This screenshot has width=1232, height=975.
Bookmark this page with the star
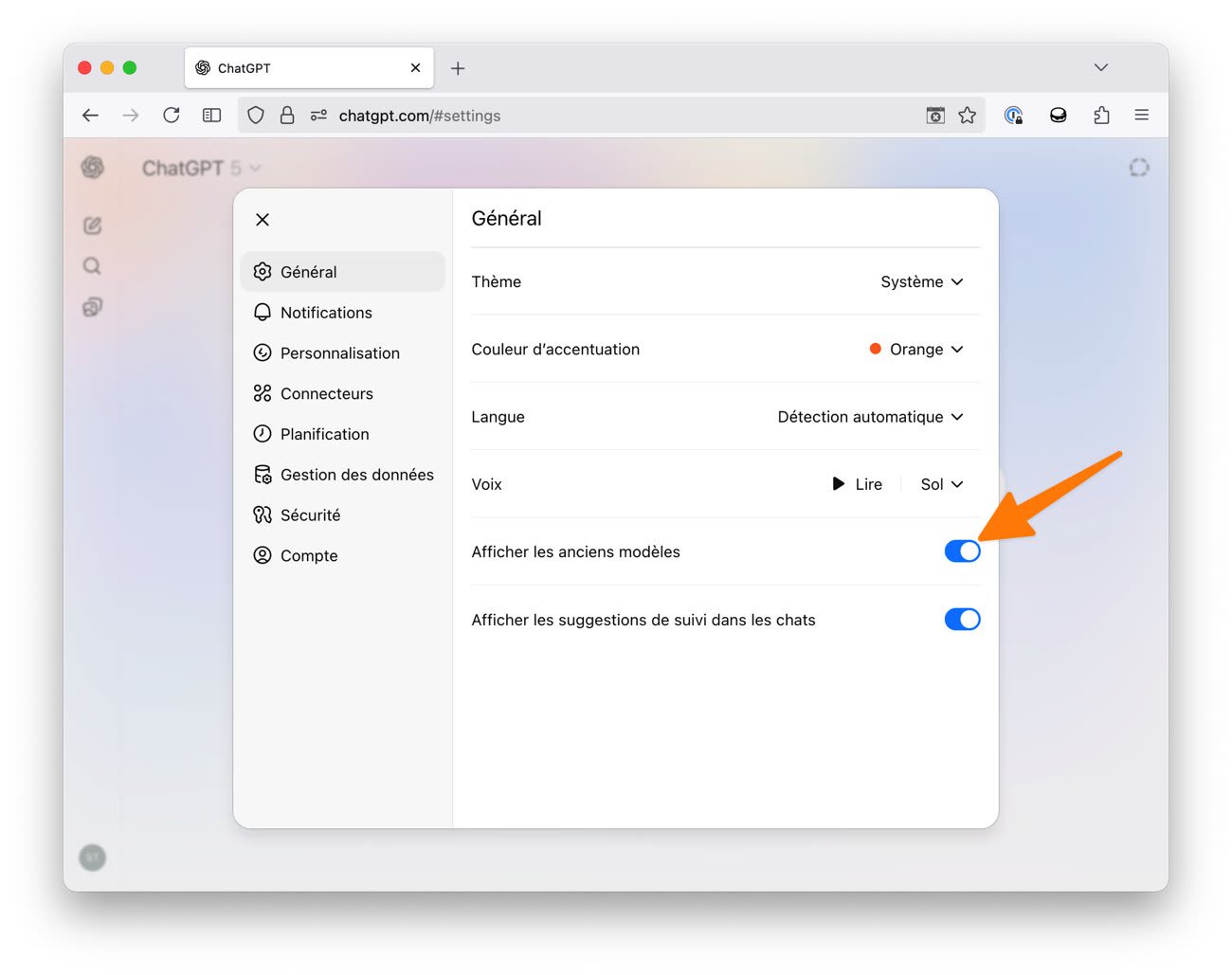[967, 116]
